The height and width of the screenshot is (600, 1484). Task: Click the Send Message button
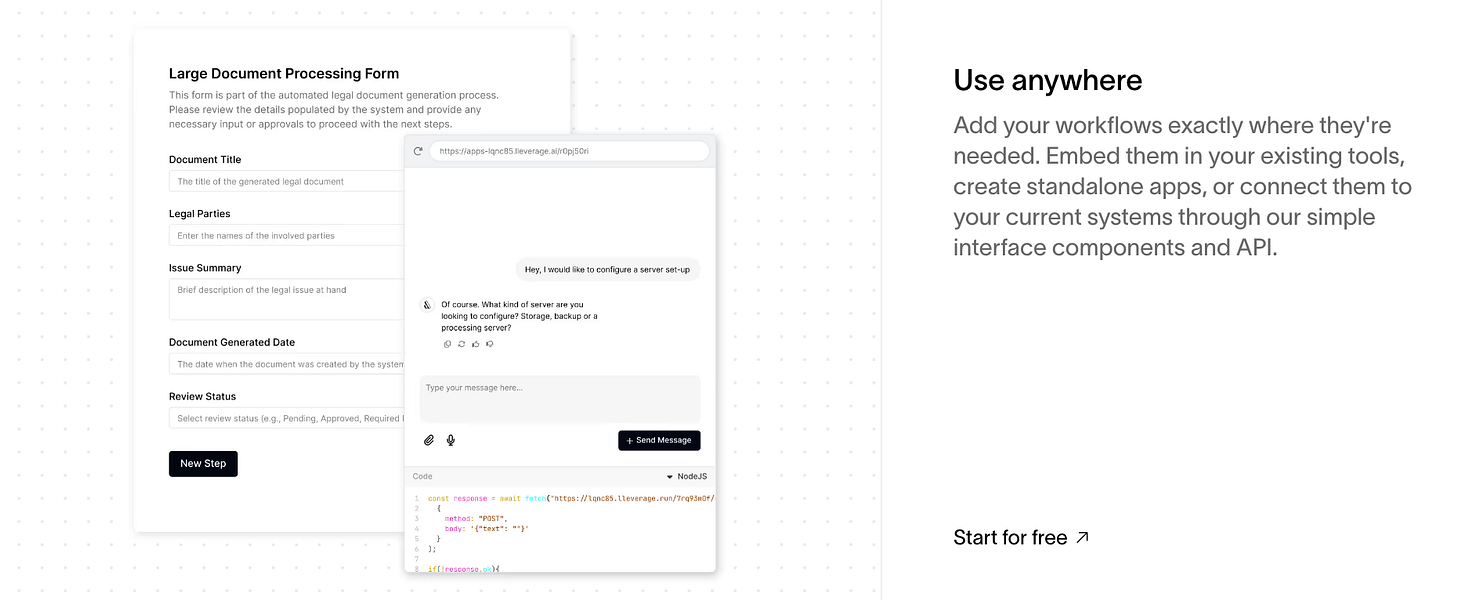coord(659,440)
